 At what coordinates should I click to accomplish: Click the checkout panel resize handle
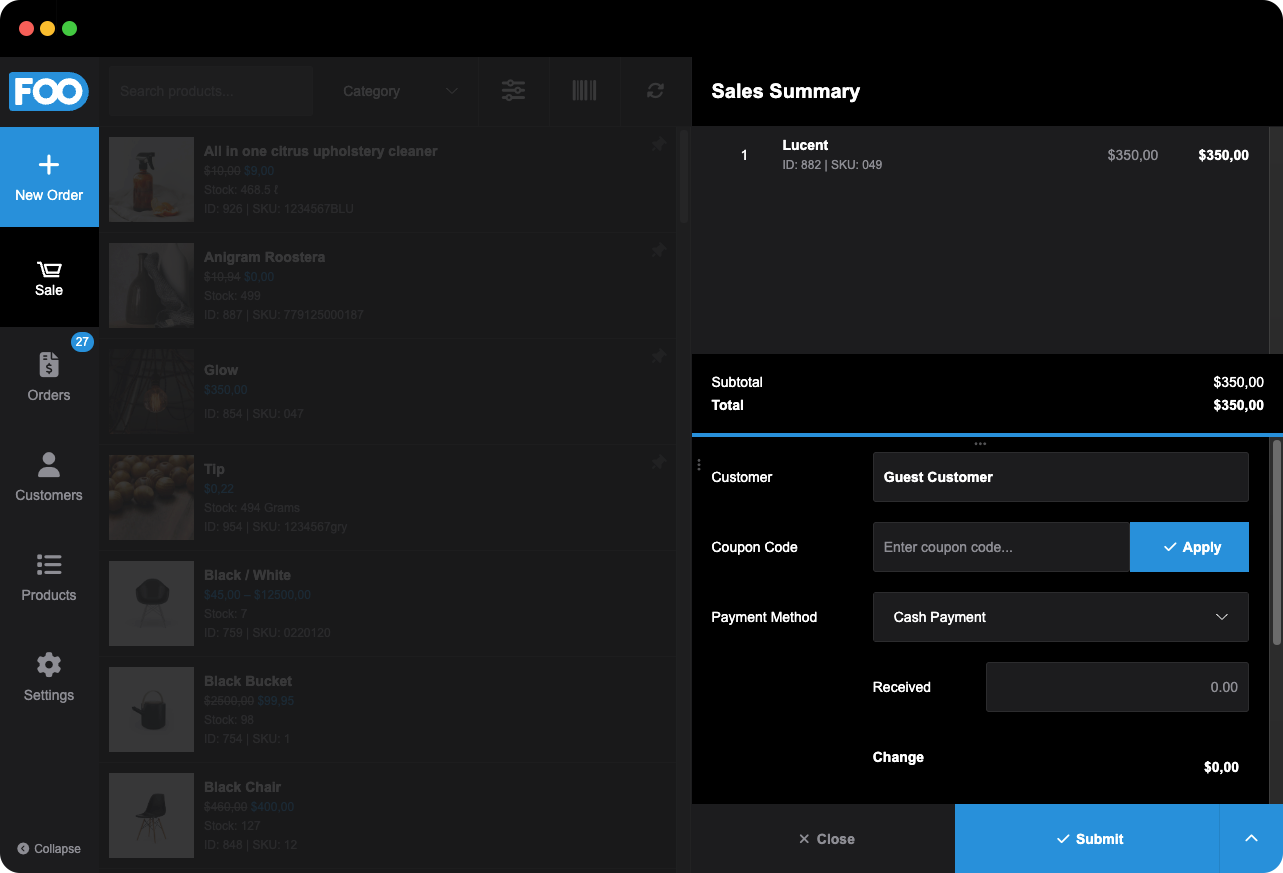pyautogui.click(x=980, y=443)
